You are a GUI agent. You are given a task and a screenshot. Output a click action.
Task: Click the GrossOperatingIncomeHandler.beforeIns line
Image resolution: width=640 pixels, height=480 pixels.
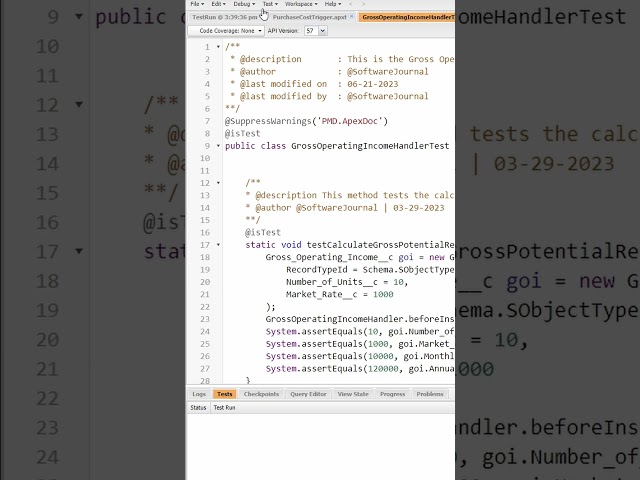click(x=360, y=319)
